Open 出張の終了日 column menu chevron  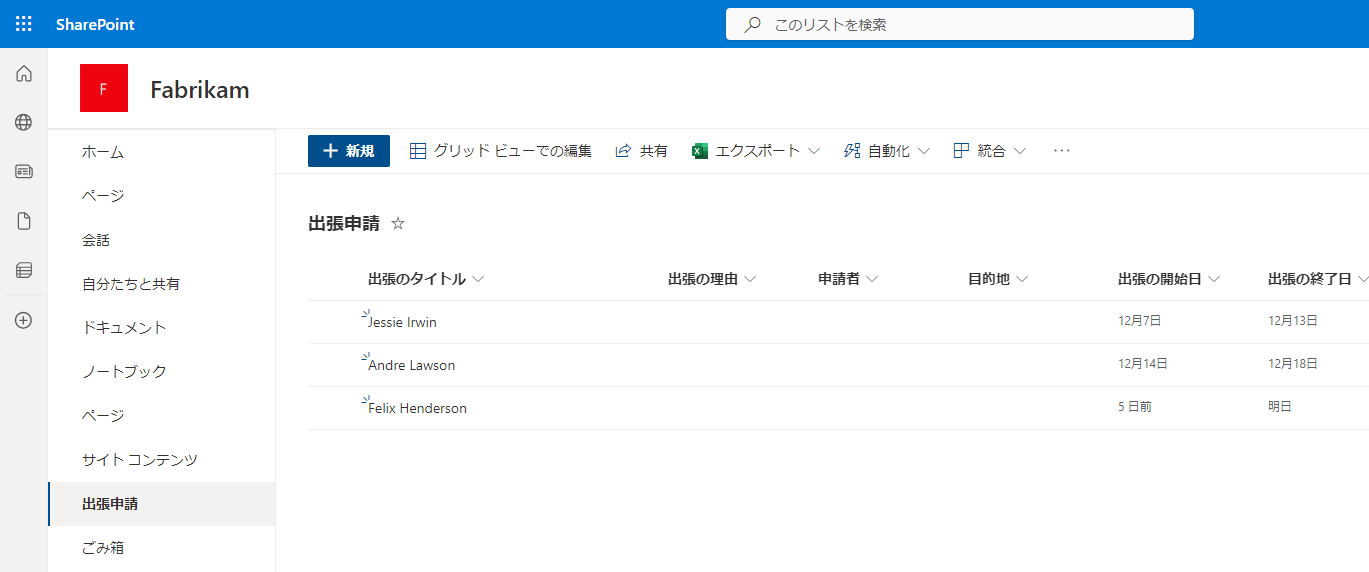(x=1363, y=279)
